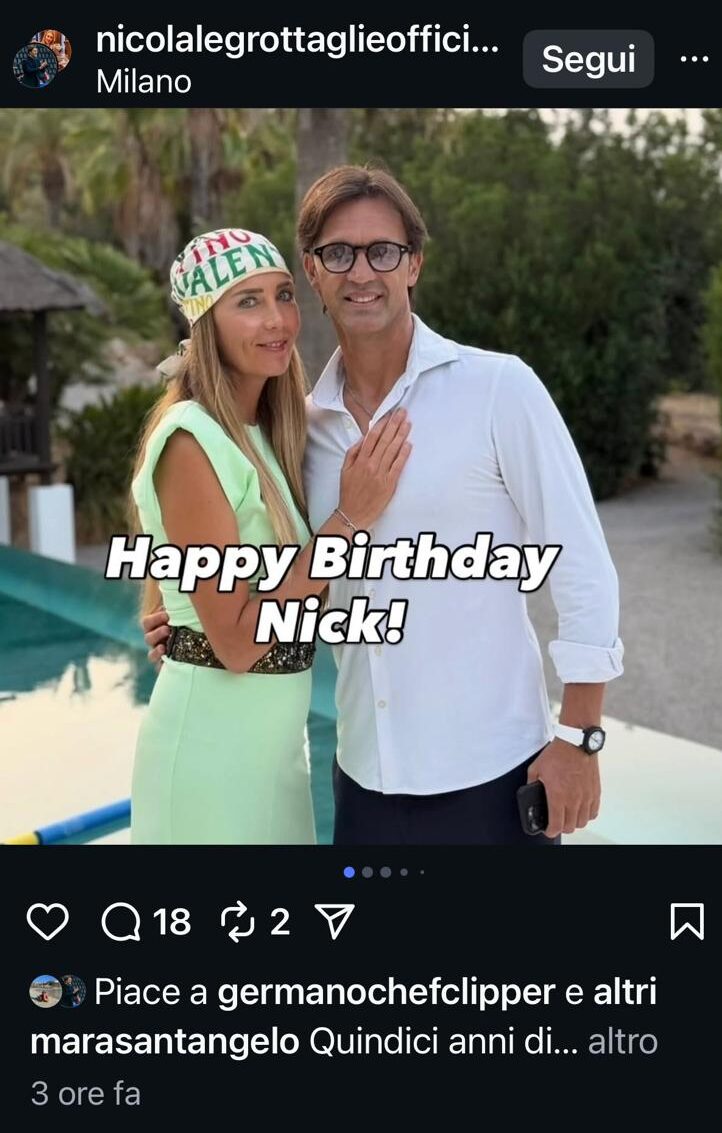722x1133 pixels.
Task: Open comments via the speech bubble icon
Action: click(121, 921)
